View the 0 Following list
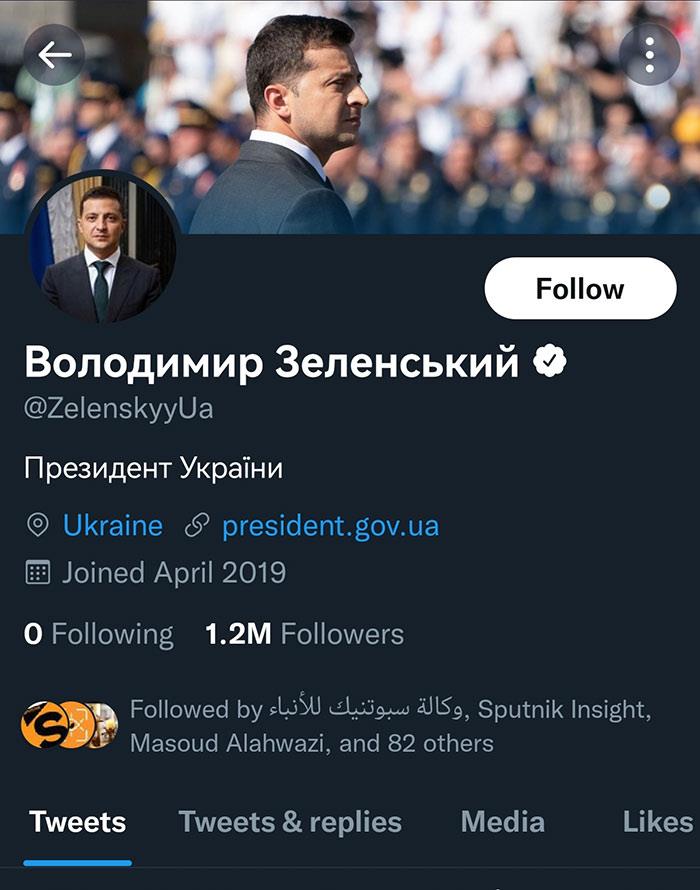The width and height of the screenshot is (700, 890). coord(98,634)
